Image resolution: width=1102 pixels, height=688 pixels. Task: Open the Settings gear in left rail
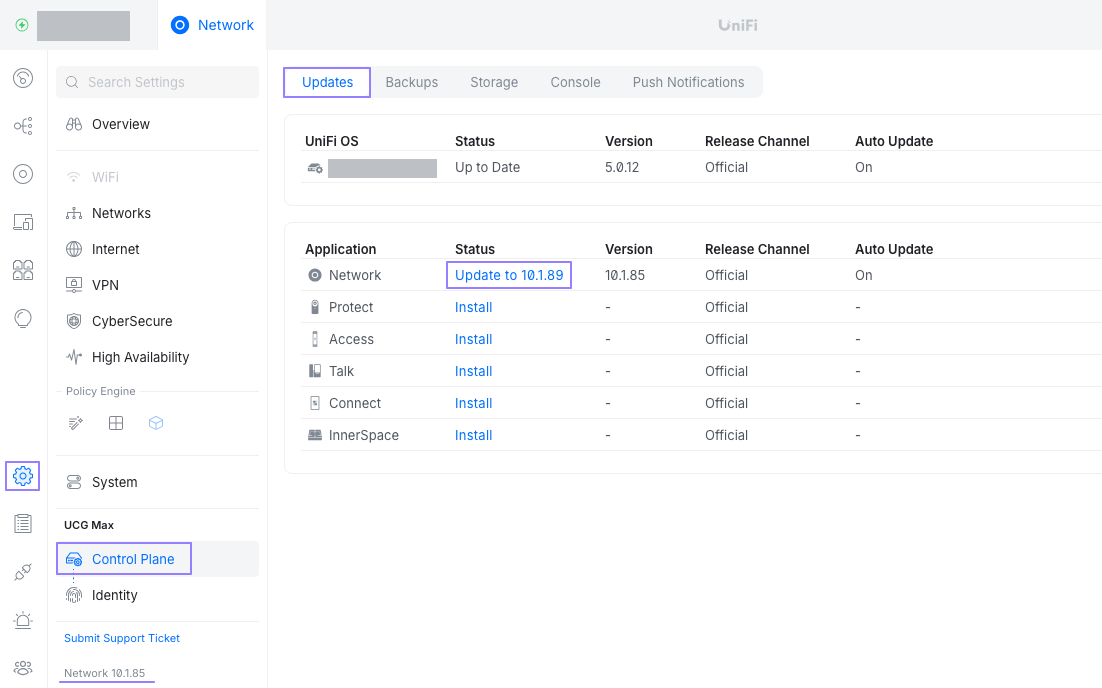point(22,476)
